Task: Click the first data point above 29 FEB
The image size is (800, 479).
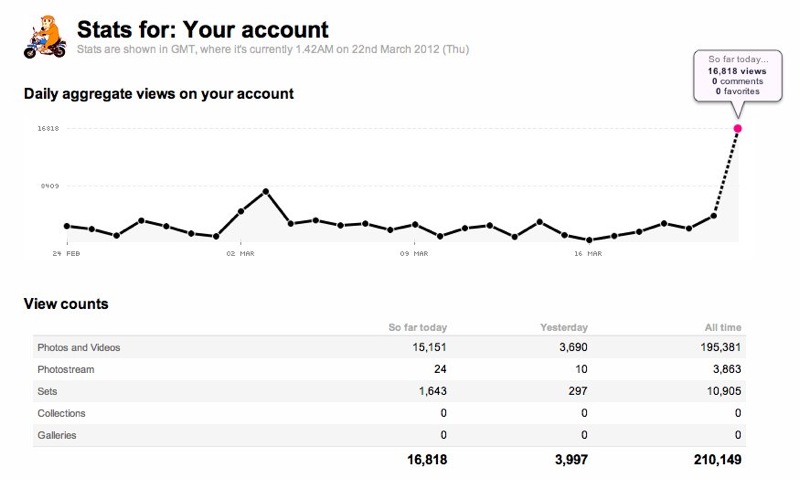Action: pos(67,226)
